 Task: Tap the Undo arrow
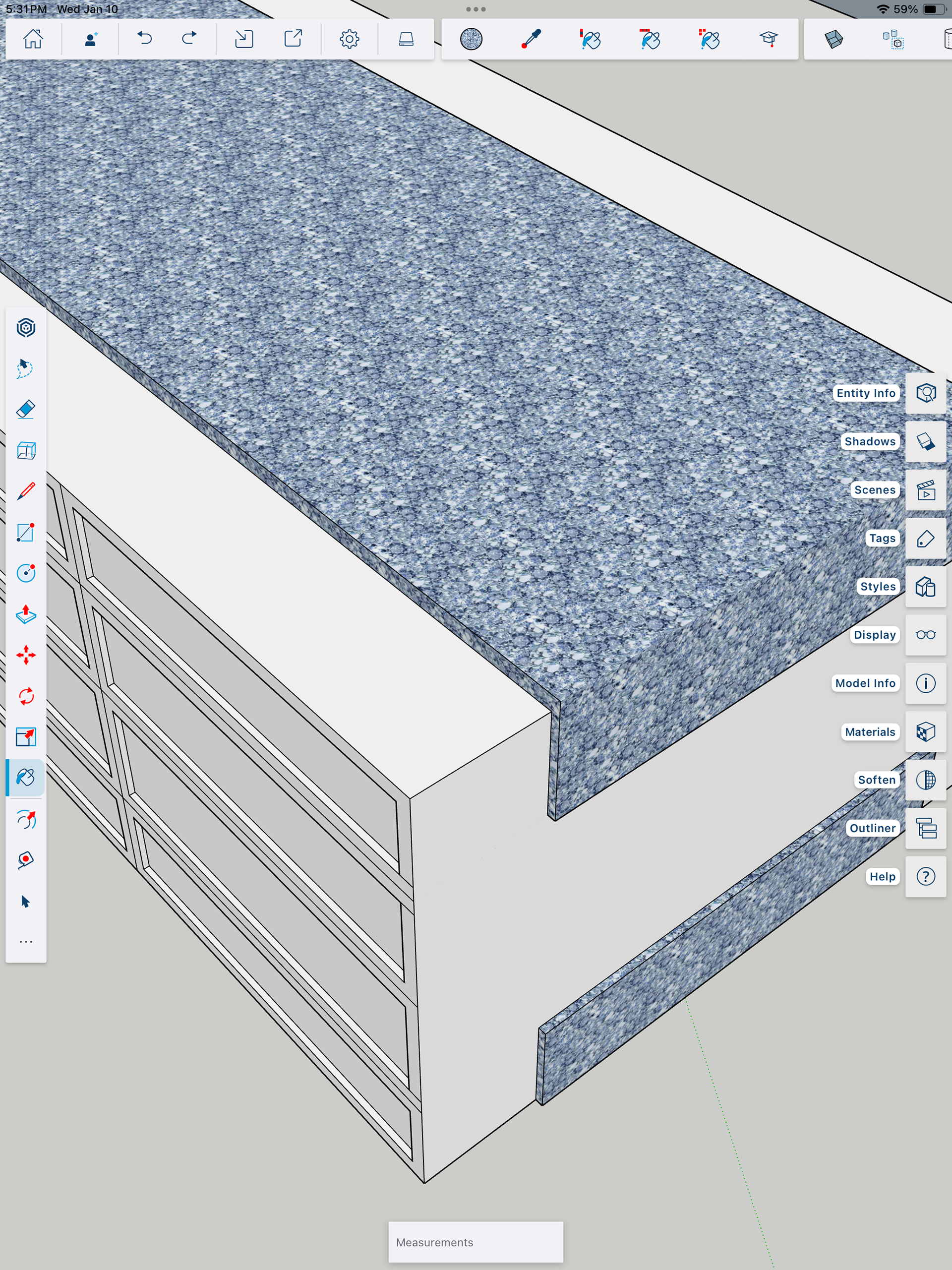[x=145, y=39]
